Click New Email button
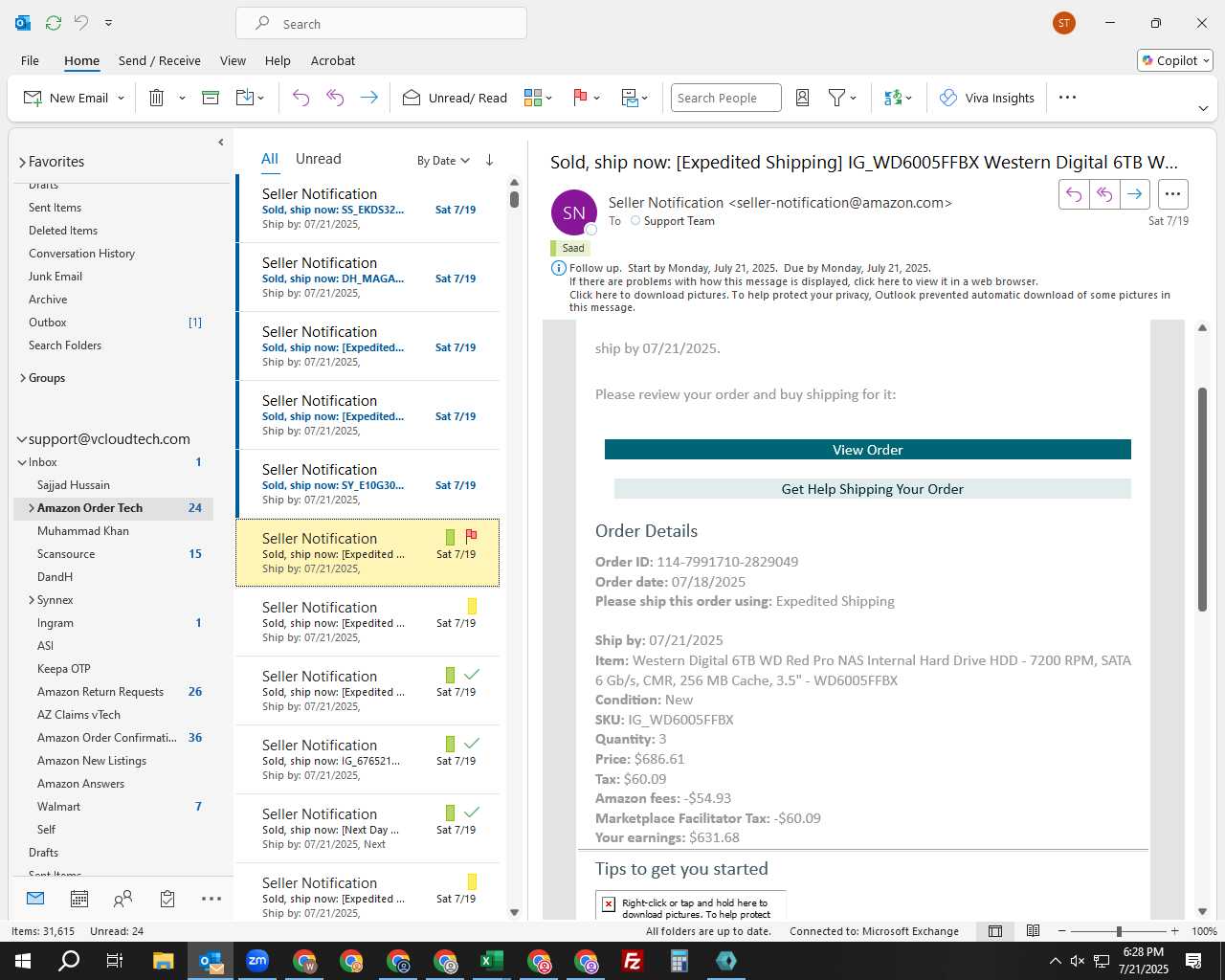Screen dimensions: 1225x980 (x=66, y=98)
